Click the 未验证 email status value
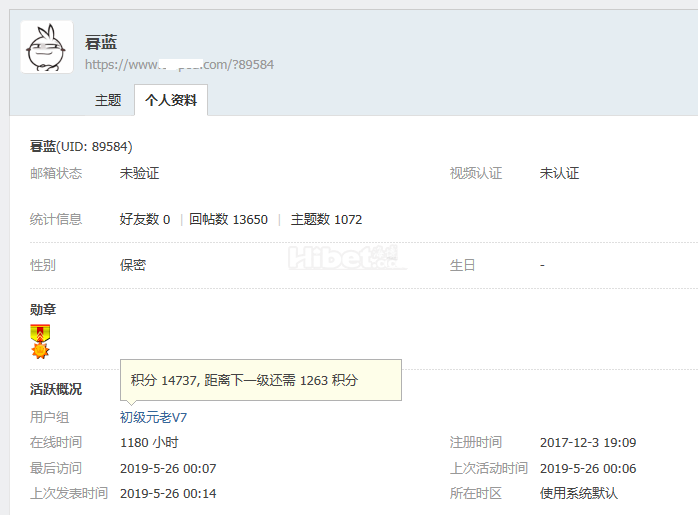 coord(139,173)
